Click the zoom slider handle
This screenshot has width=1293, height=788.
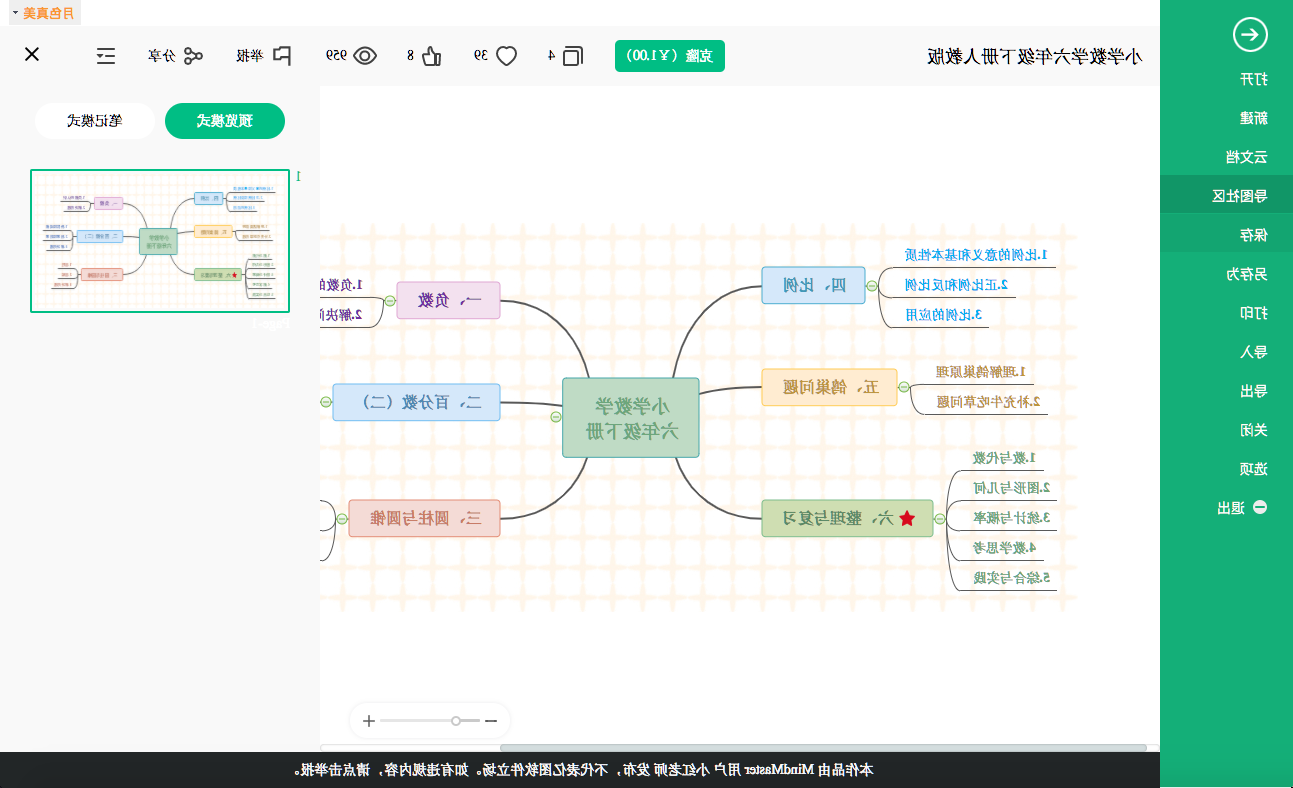tap(456, 721)
